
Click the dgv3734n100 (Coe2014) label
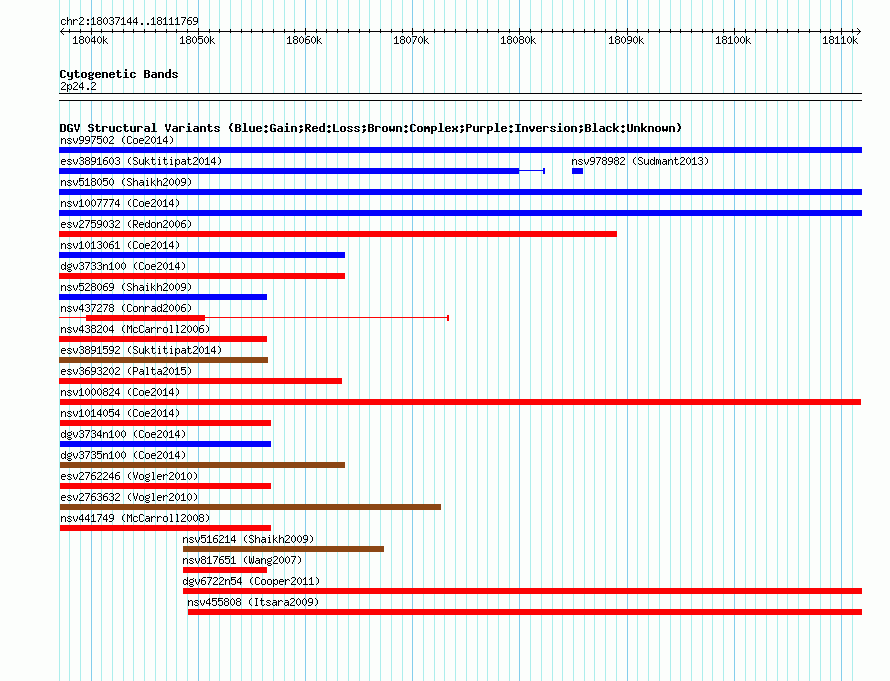coord(123,434)
